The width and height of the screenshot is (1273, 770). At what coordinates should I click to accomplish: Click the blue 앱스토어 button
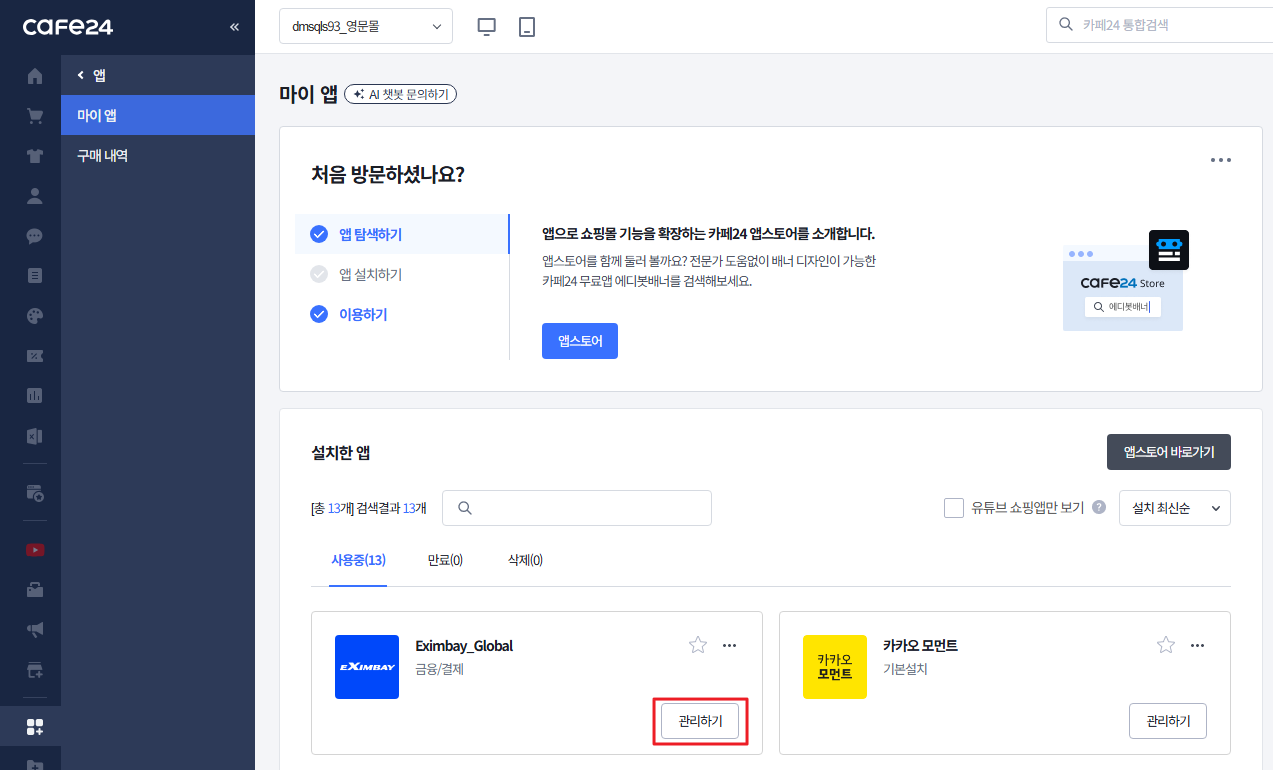[x=580, y=341]
